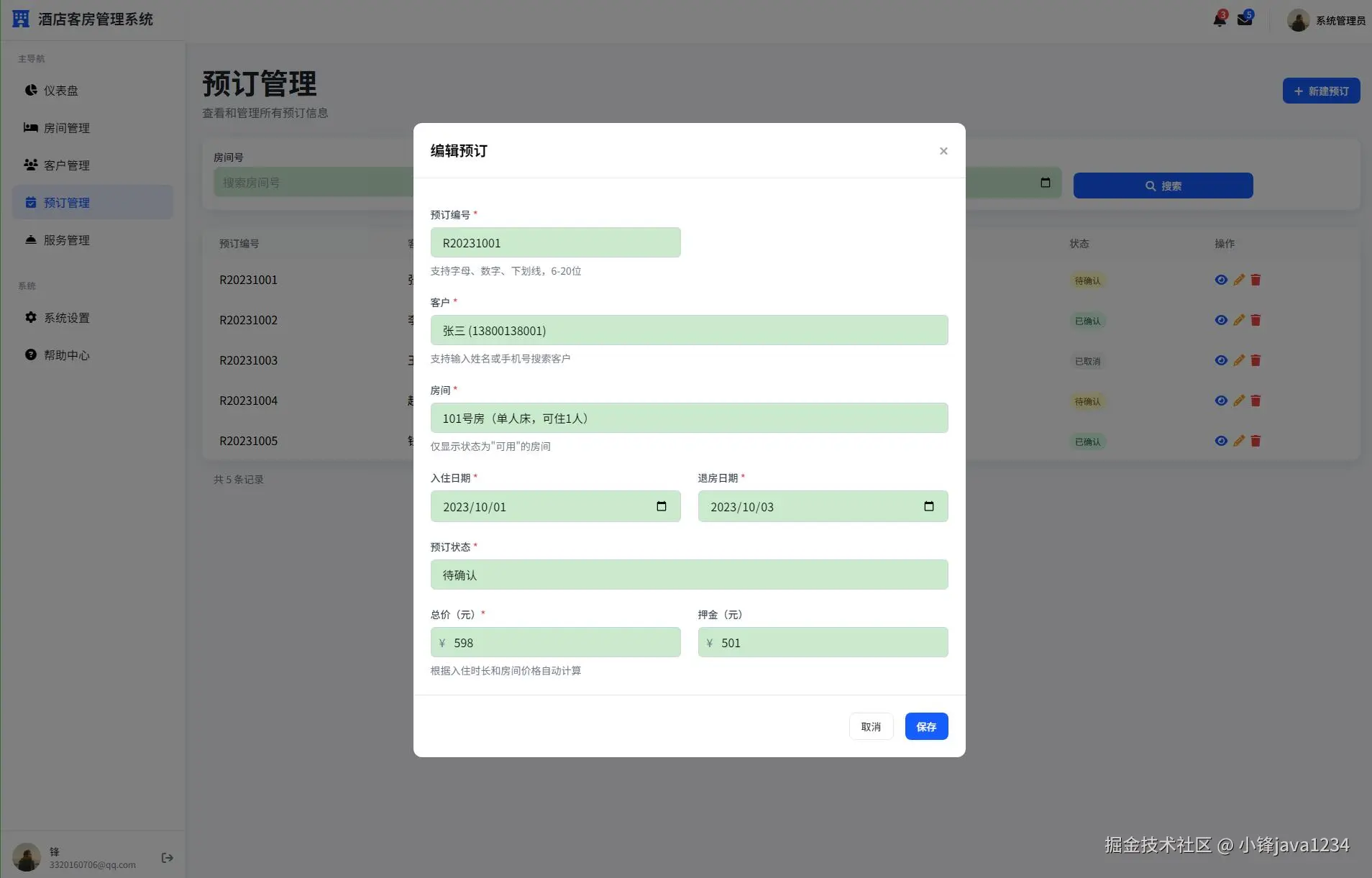Click 取消 to dismiss the dialog
This screenshot has width=1372, height=878.
[871, 726]
